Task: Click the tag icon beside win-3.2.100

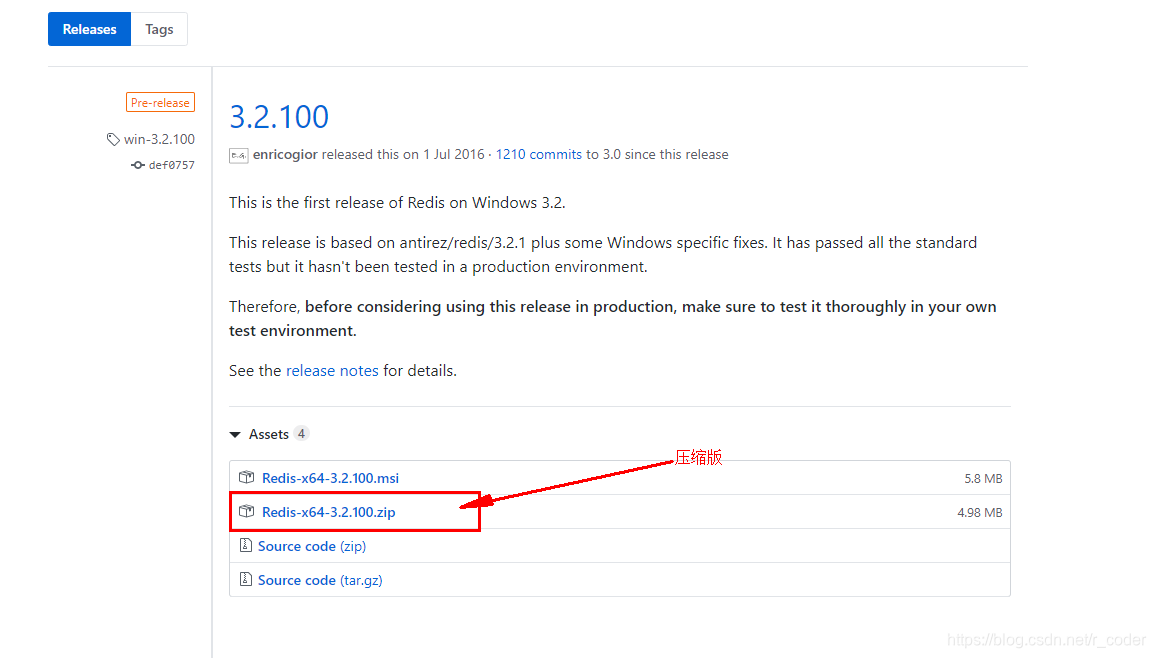Action: click(113, 139)
